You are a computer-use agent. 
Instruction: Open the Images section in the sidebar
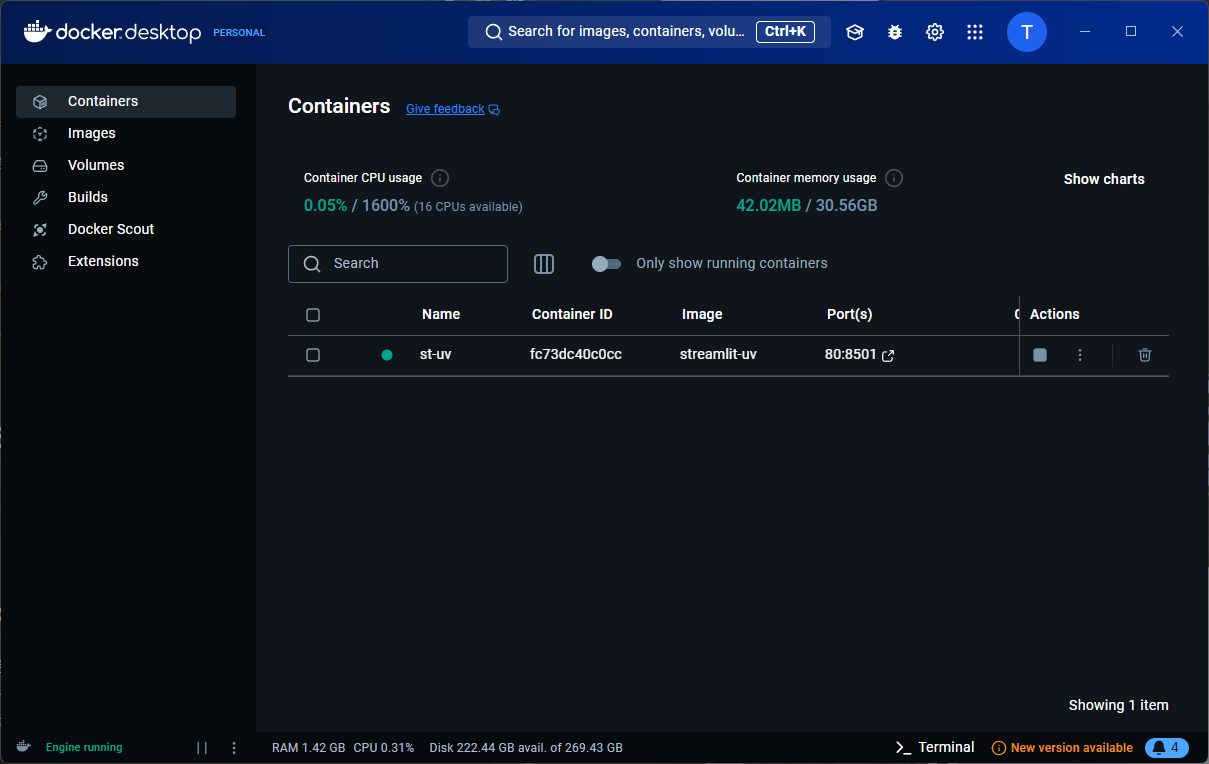click(91, 133)
